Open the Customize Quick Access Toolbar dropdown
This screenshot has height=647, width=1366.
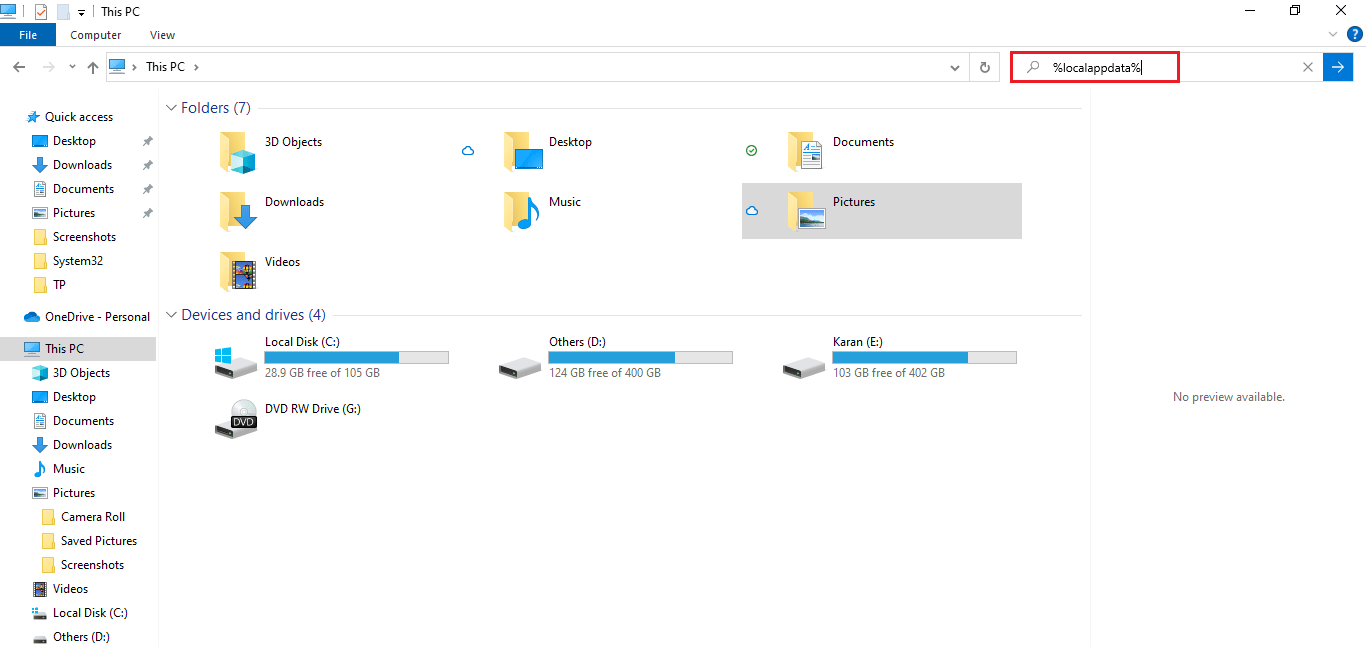[81, 12]
